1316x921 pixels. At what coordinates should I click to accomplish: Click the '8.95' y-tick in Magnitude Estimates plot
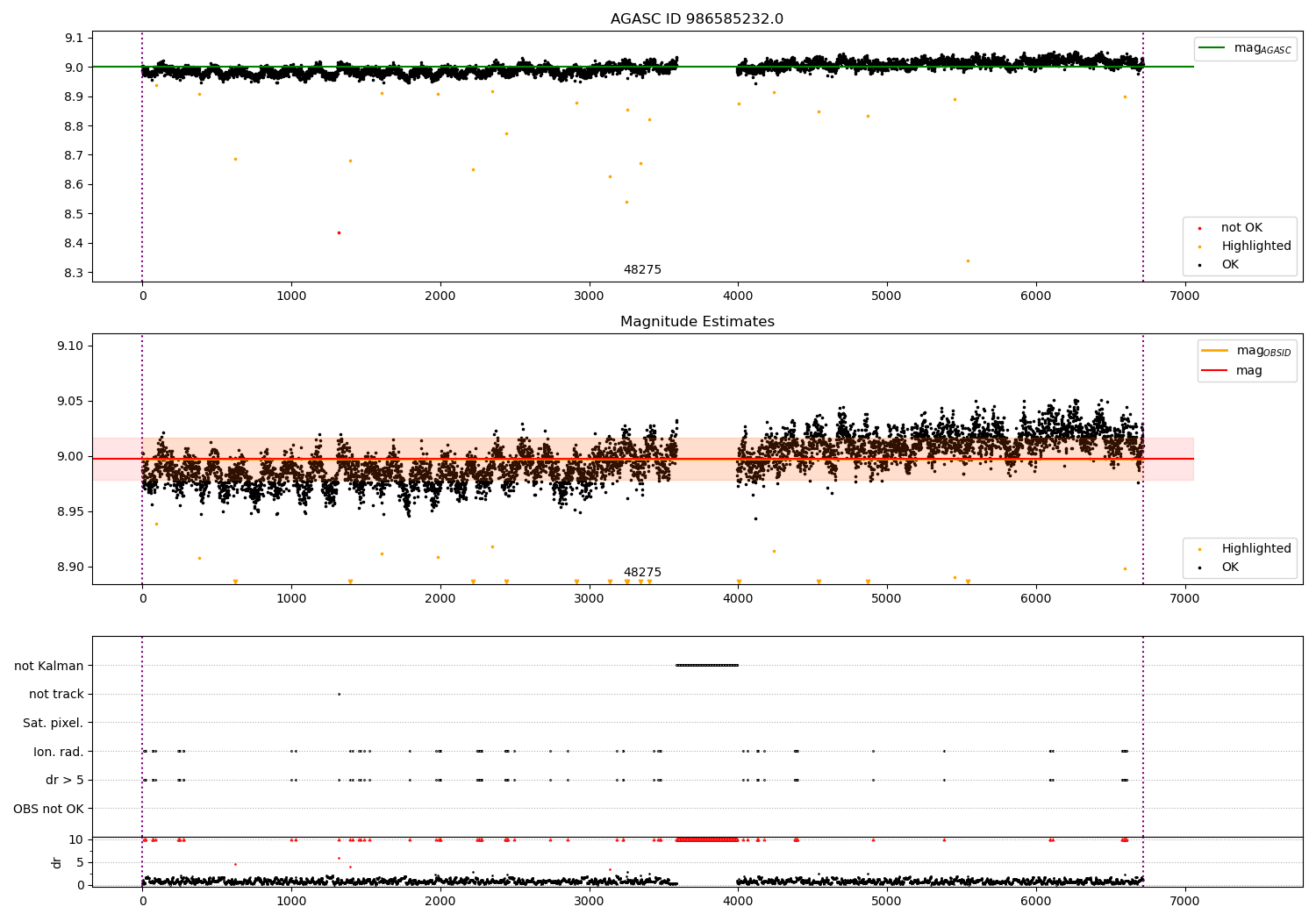(70, 511)
